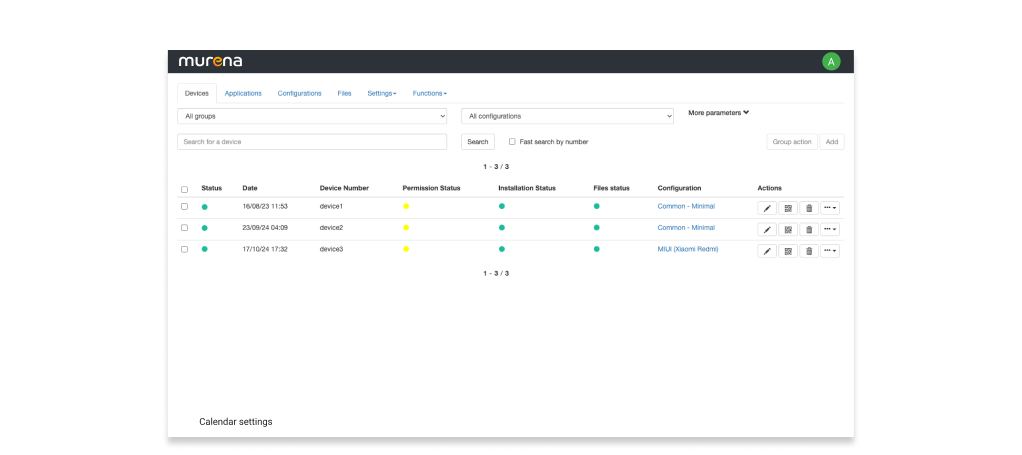This screenshot has height=455, width=1022.
Task: Switch to the Applications tab
Action: tap(243, 93)
